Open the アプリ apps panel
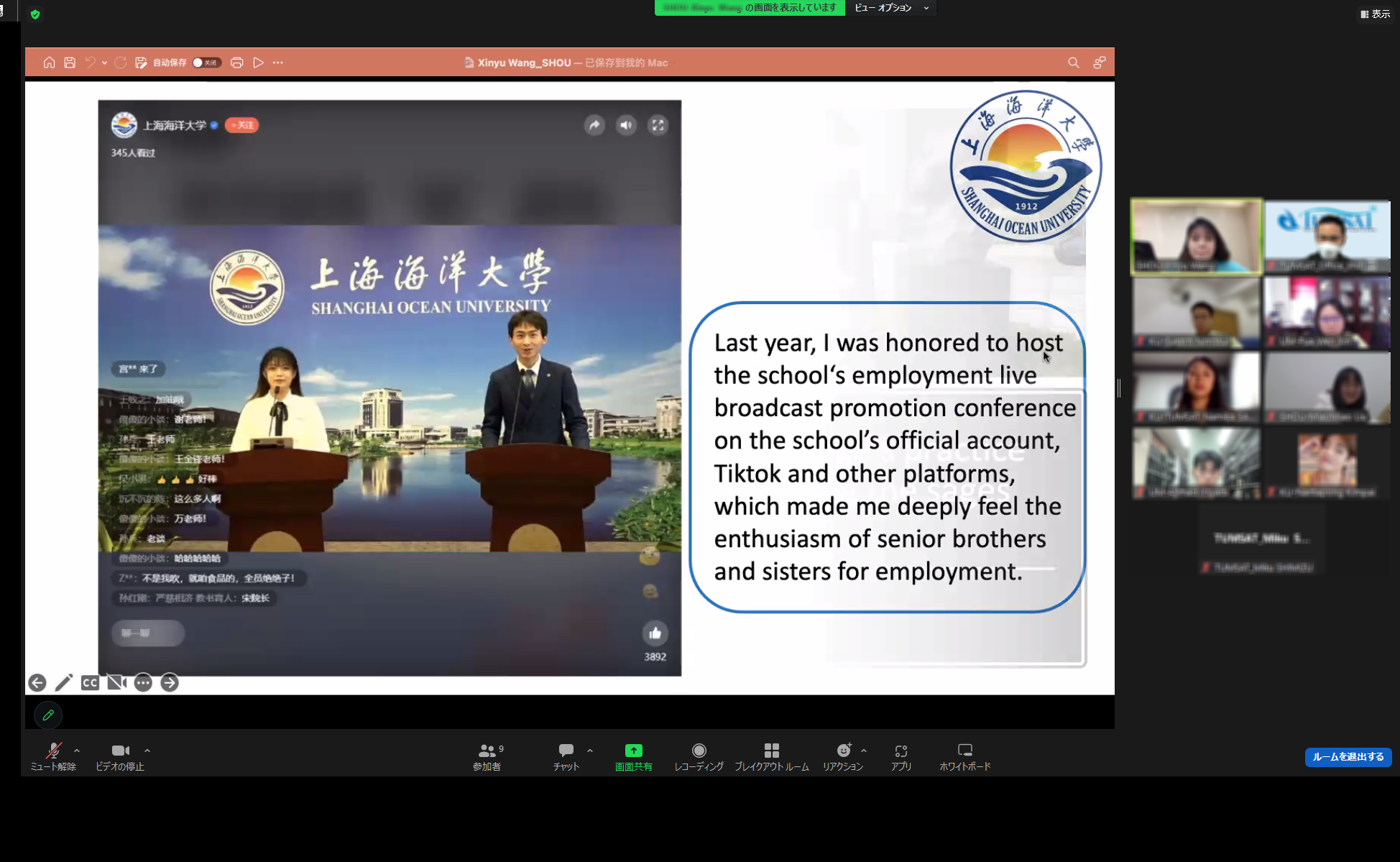The height and width of the screenshot is (862, 1400). pyautogui.click(x=901, y=757)
